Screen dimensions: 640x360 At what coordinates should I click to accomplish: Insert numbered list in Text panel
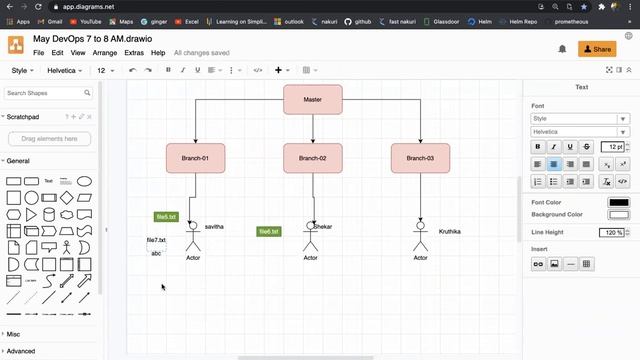(538, 182)
